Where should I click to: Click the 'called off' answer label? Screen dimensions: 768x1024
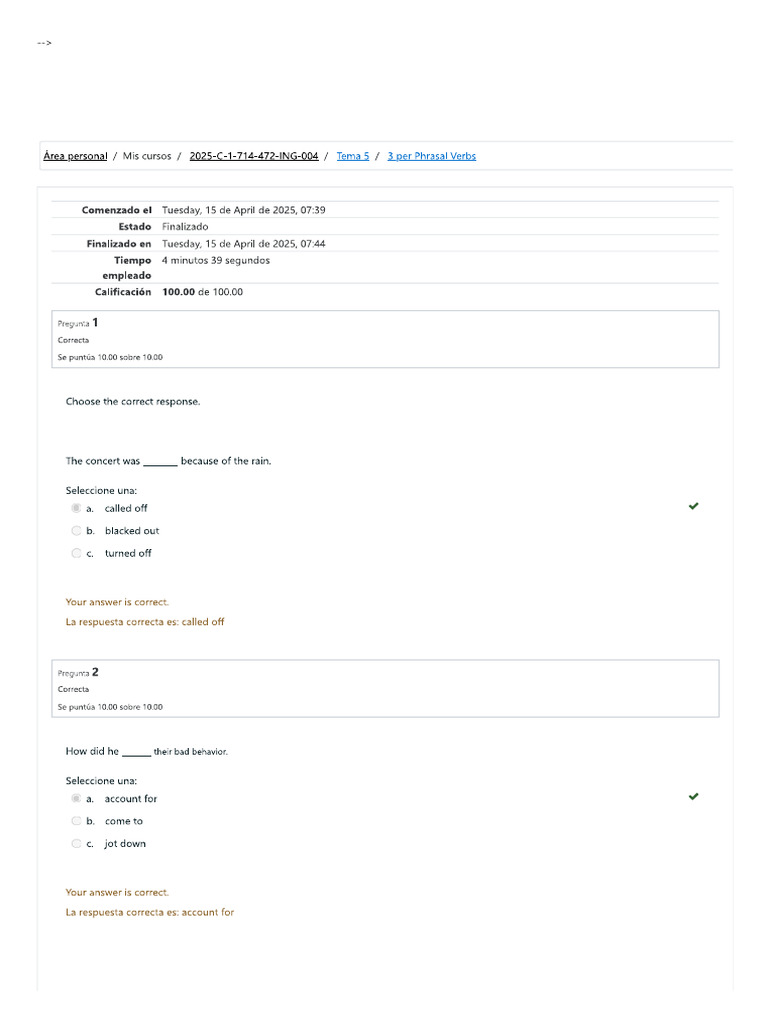pyautogui.click(x=126, y=508)
